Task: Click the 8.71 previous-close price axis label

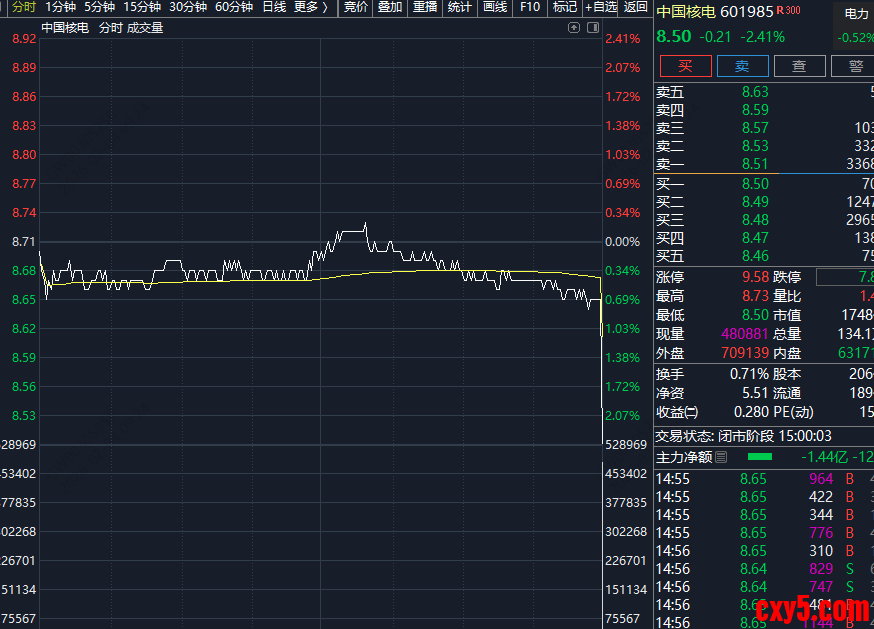Action: [24, 242]
